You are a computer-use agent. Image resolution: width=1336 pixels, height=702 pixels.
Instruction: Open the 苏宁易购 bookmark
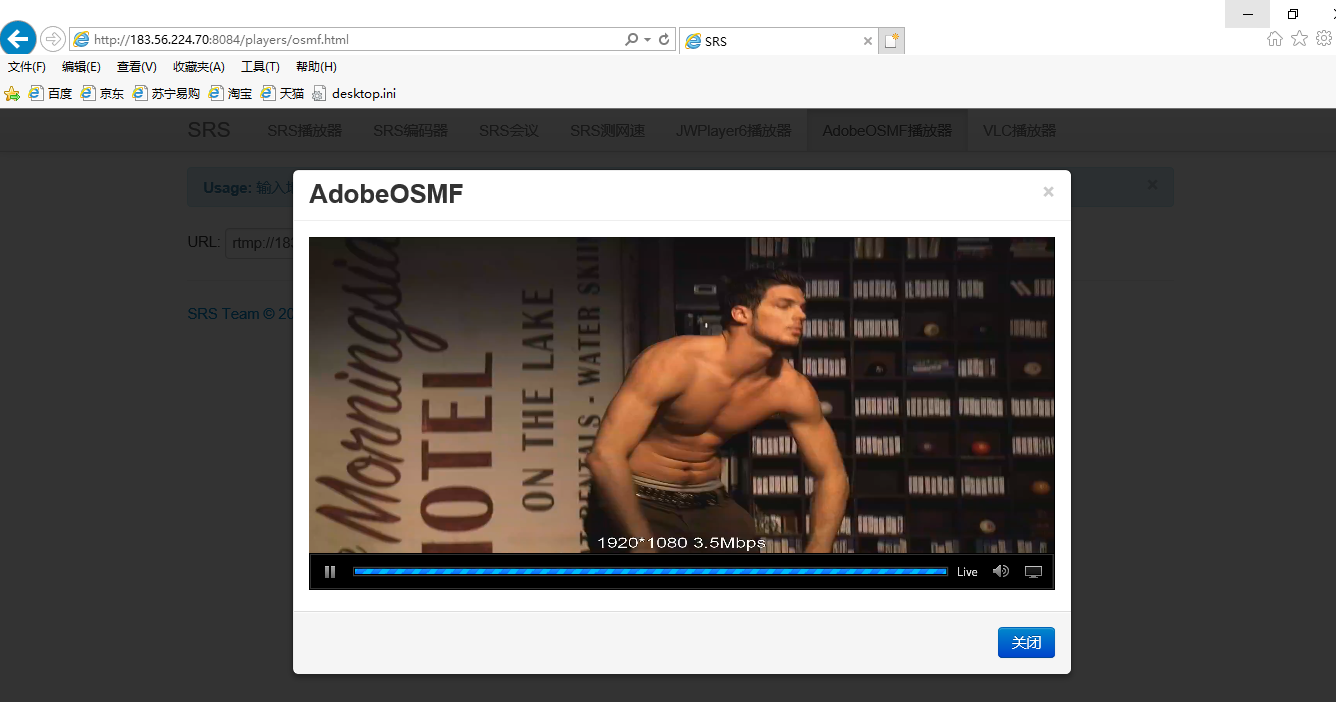tap(167, 94)
